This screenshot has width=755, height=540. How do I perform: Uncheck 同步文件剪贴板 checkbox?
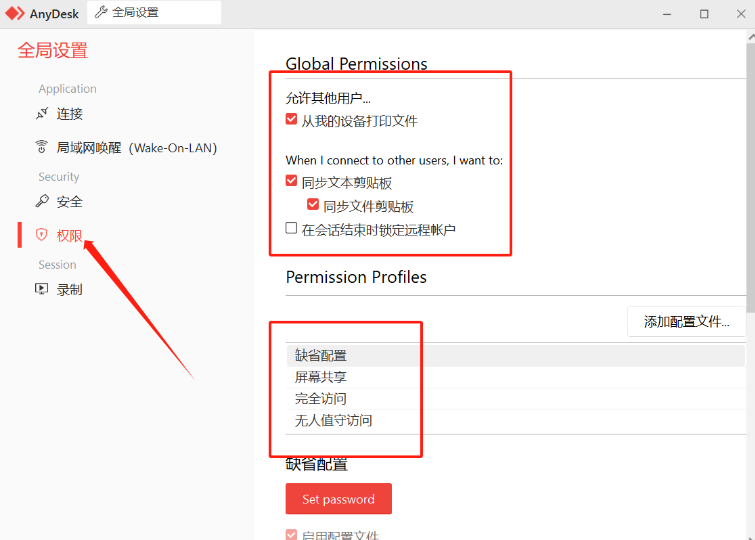[x=313, y=204]
